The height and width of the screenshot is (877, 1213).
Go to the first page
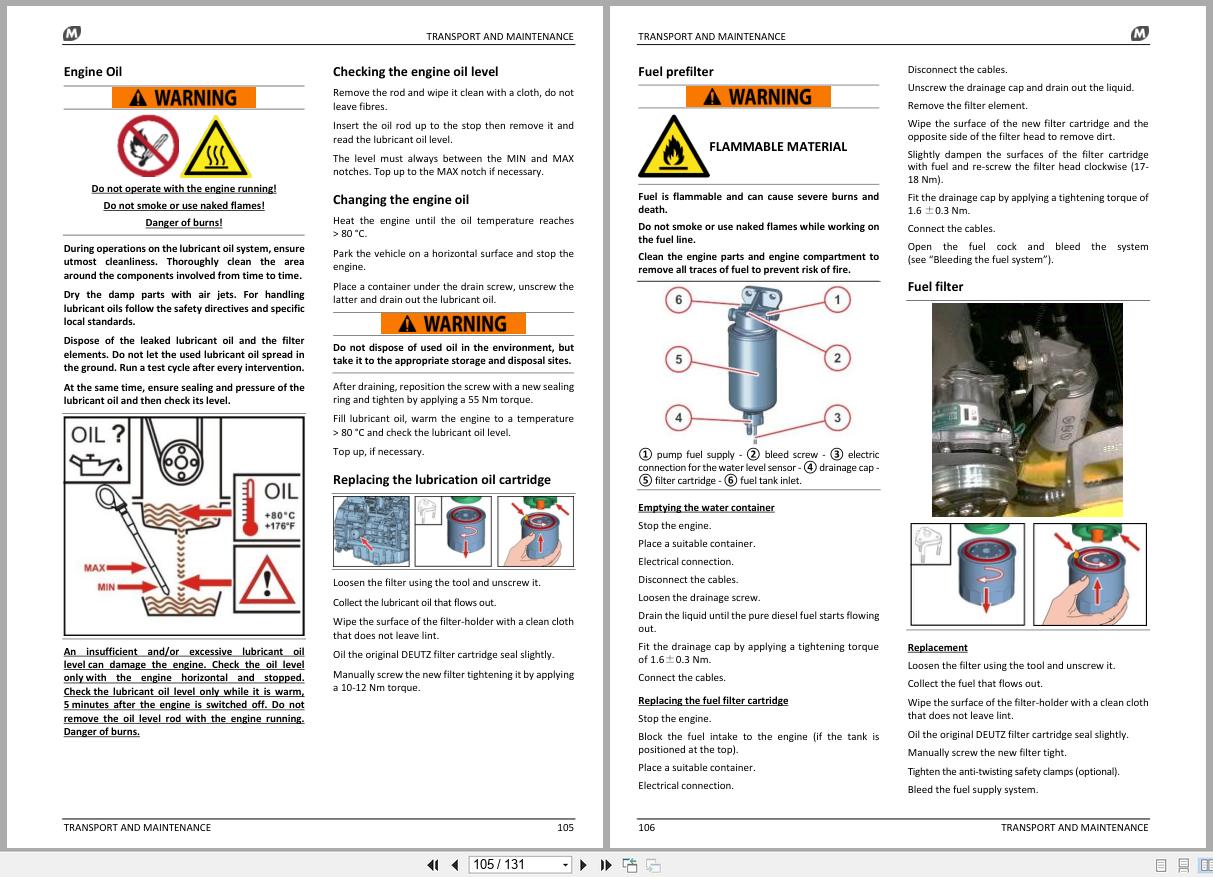(x=433, y=865)
